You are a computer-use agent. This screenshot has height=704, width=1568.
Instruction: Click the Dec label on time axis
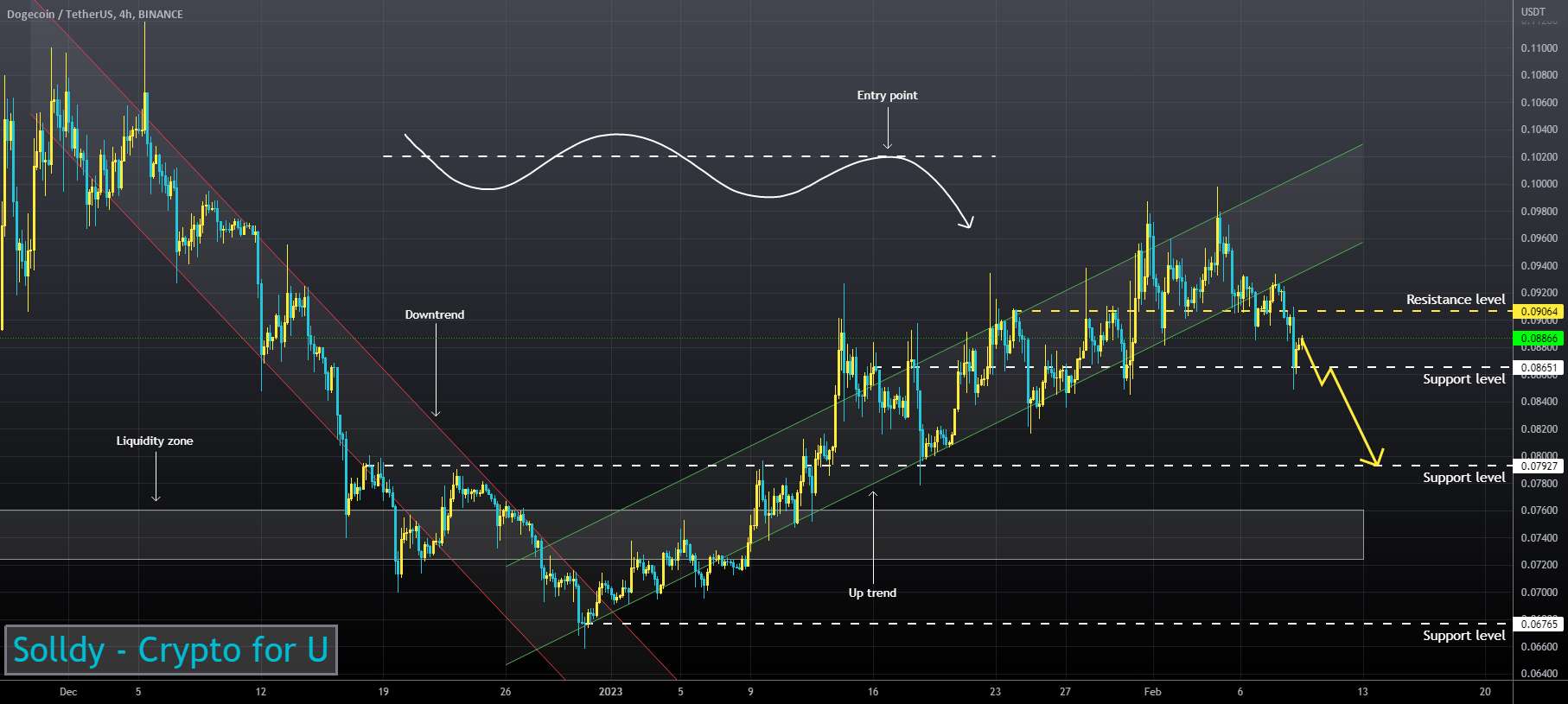67,692
